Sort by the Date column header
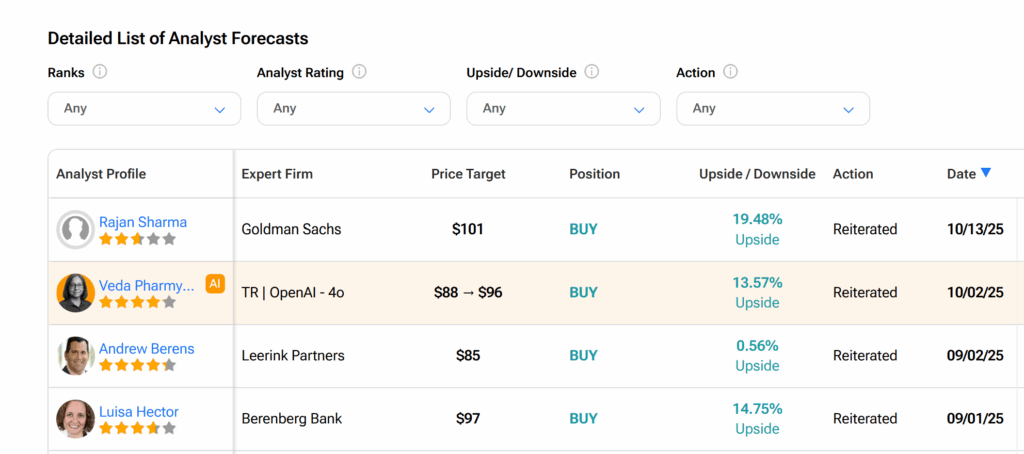This screenshot has width=1024, height=454. (x=960, y=174)
